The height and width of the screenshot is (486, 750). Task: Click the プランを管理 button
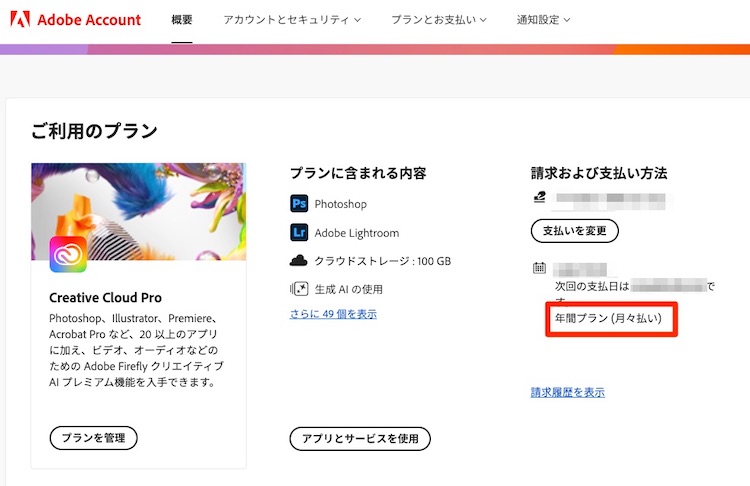tap(93, 437)
